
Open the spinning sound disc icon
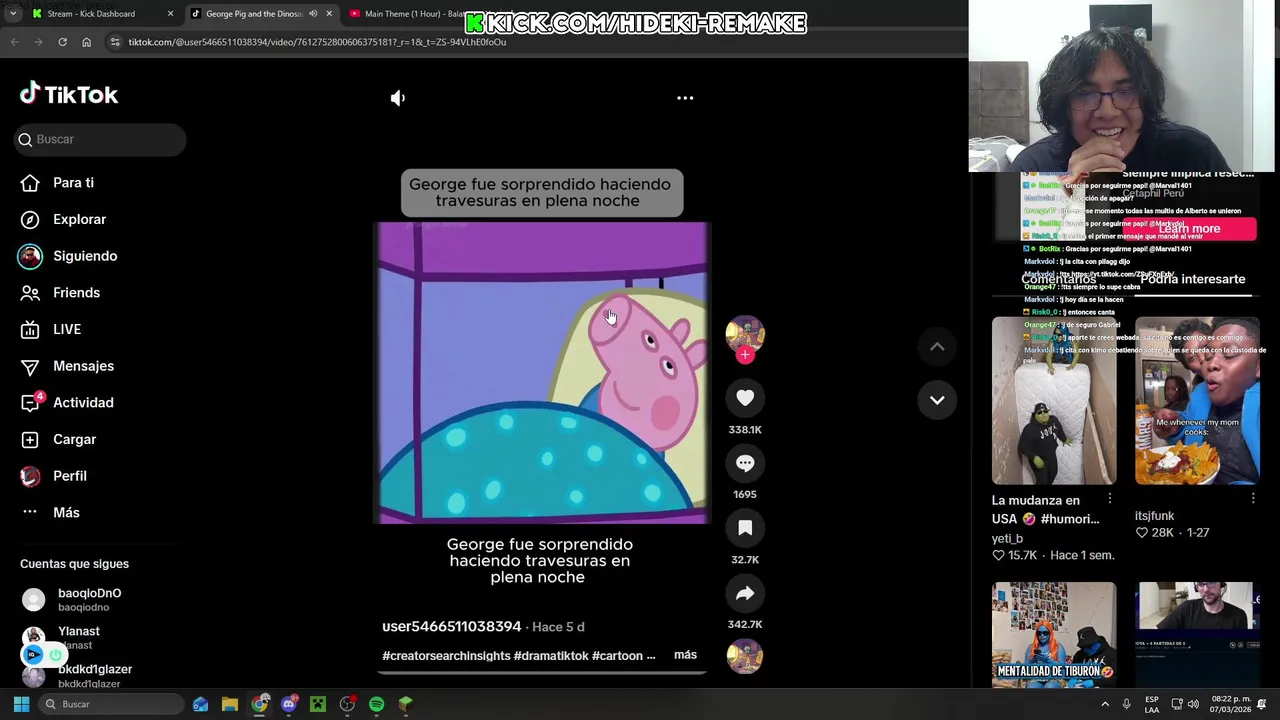coord(745,657)
